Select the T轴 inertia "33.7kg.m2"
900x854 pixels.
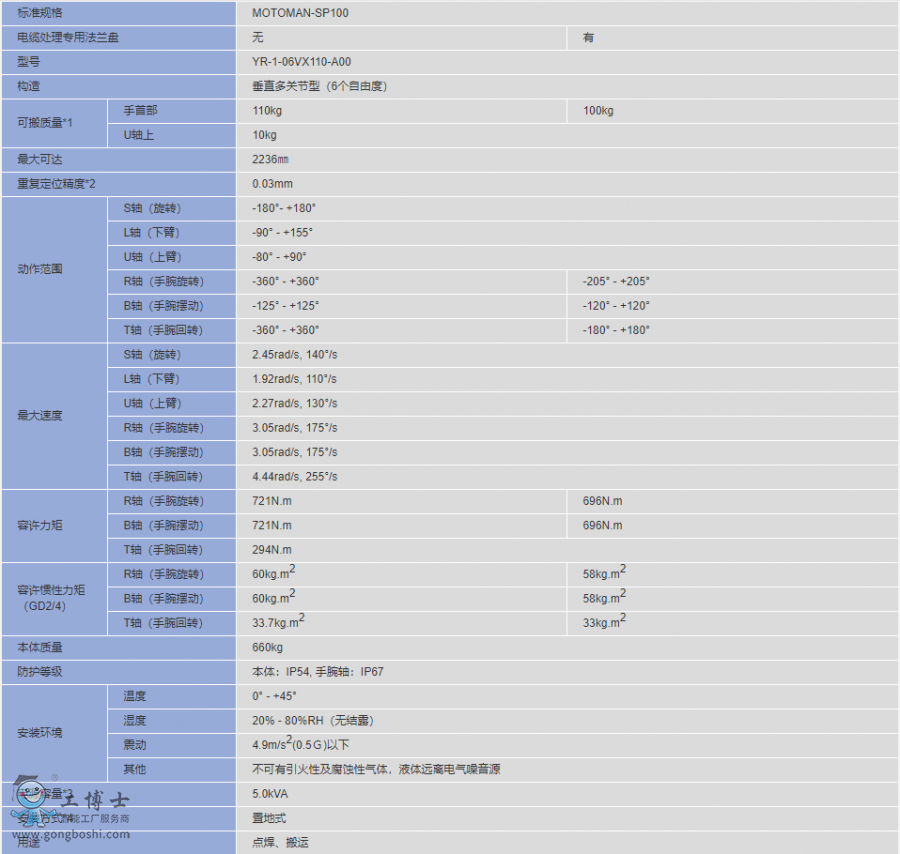point(278,622)
